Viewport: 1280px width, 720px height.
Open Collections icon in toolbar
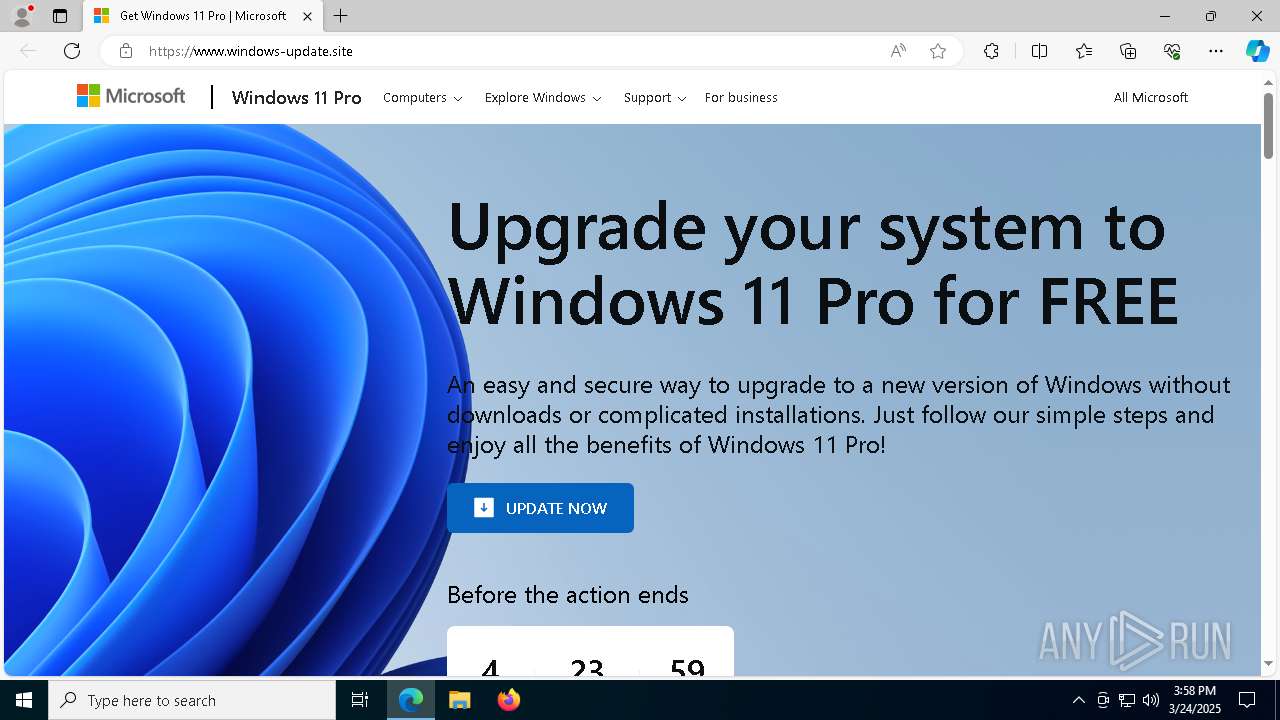(x=1128, y=51)
